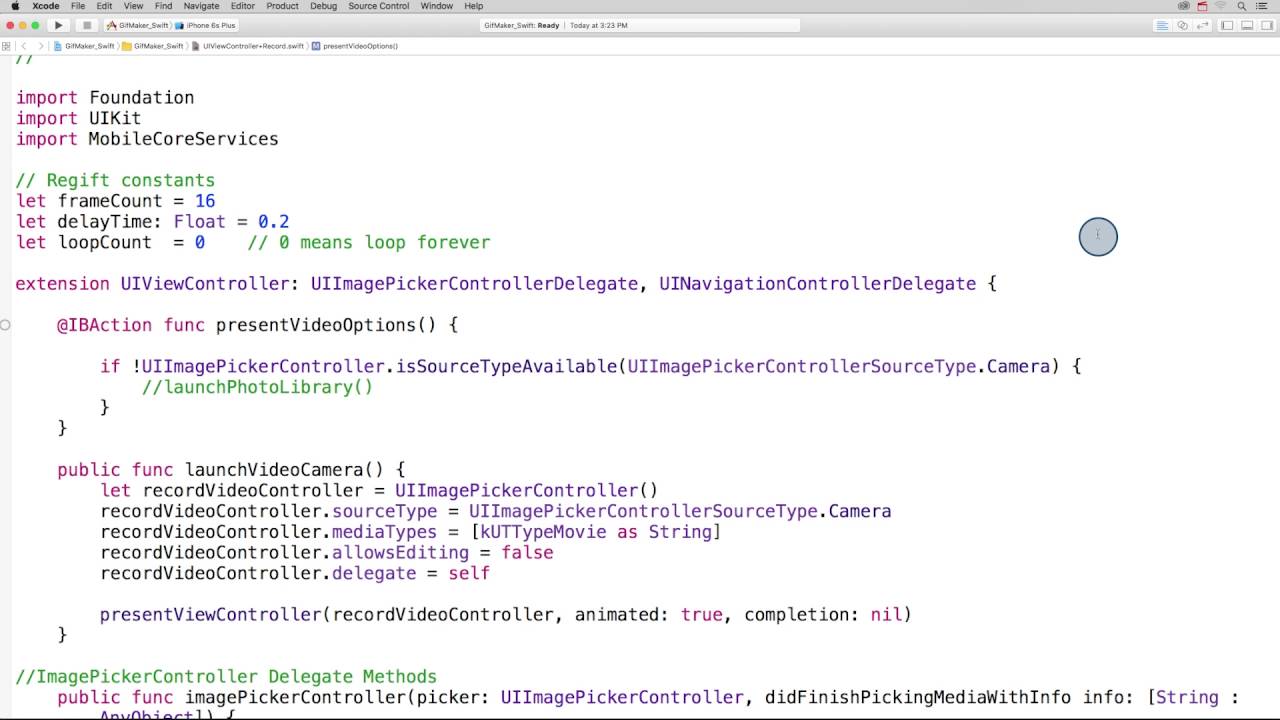The height and width of the screenshot is (720, 1280).
Task: Open the View menu
Action: (x=133, y=6)
